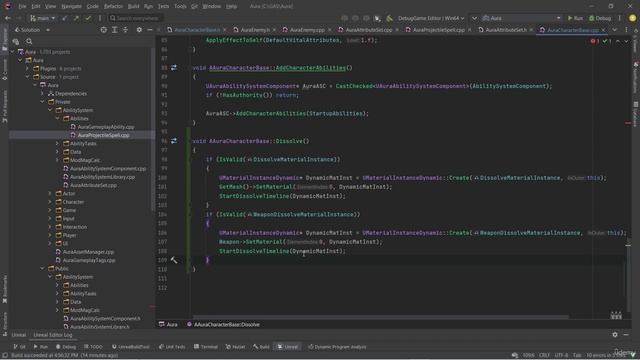
Task: Click the Git commit checkmark icon
Action: [x=88, y=18]
